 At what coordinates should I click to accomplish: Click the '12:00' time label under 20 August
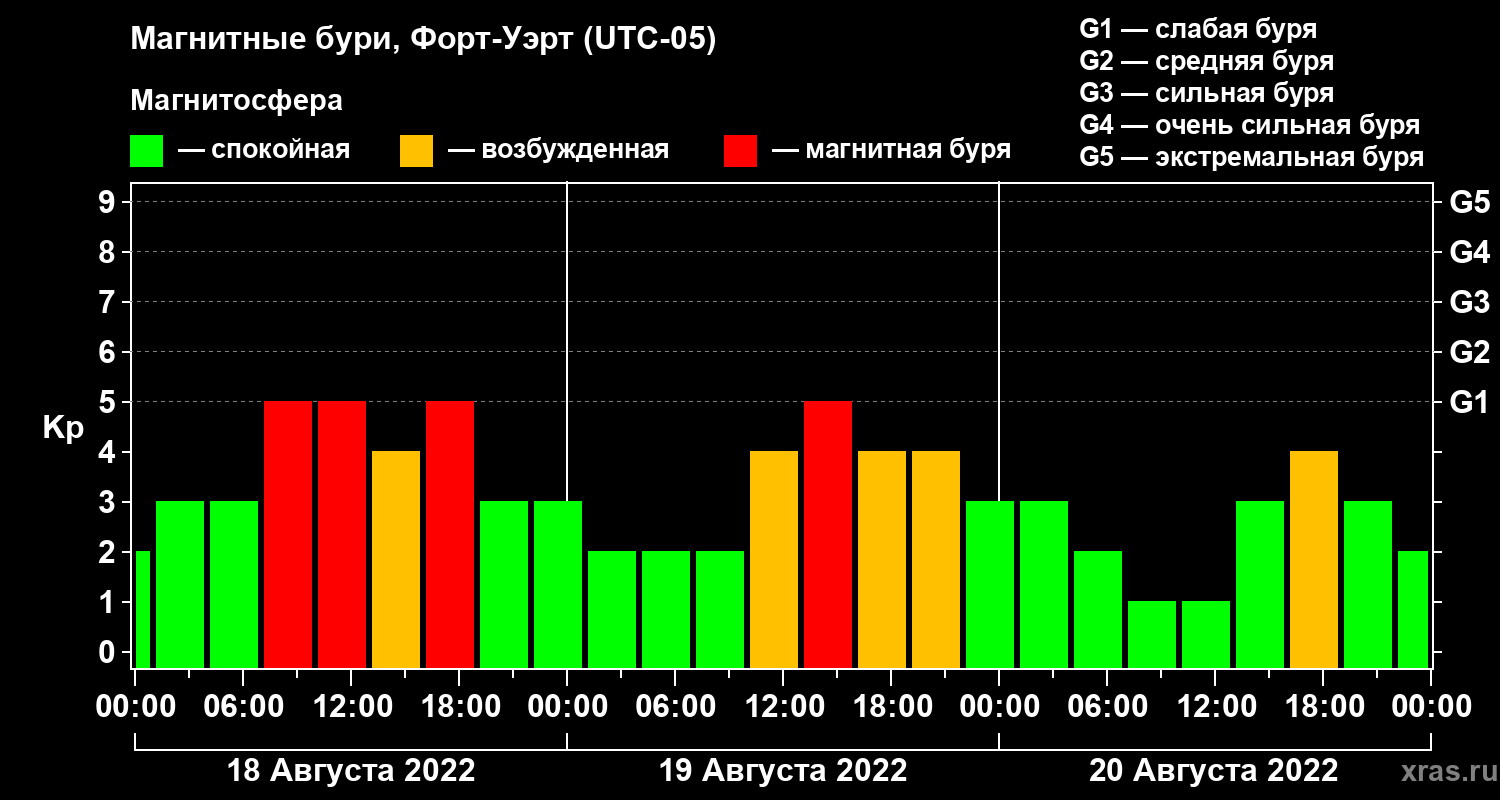1215,707
